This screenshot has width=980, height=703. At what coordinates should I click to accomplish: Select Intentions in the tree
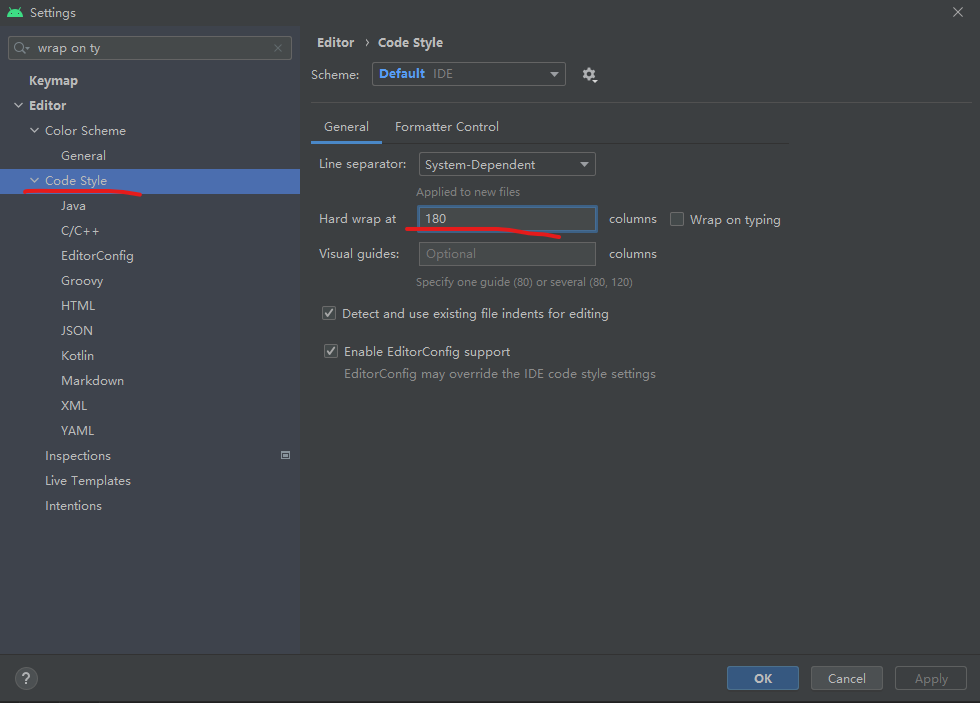[x=73, y=506]
